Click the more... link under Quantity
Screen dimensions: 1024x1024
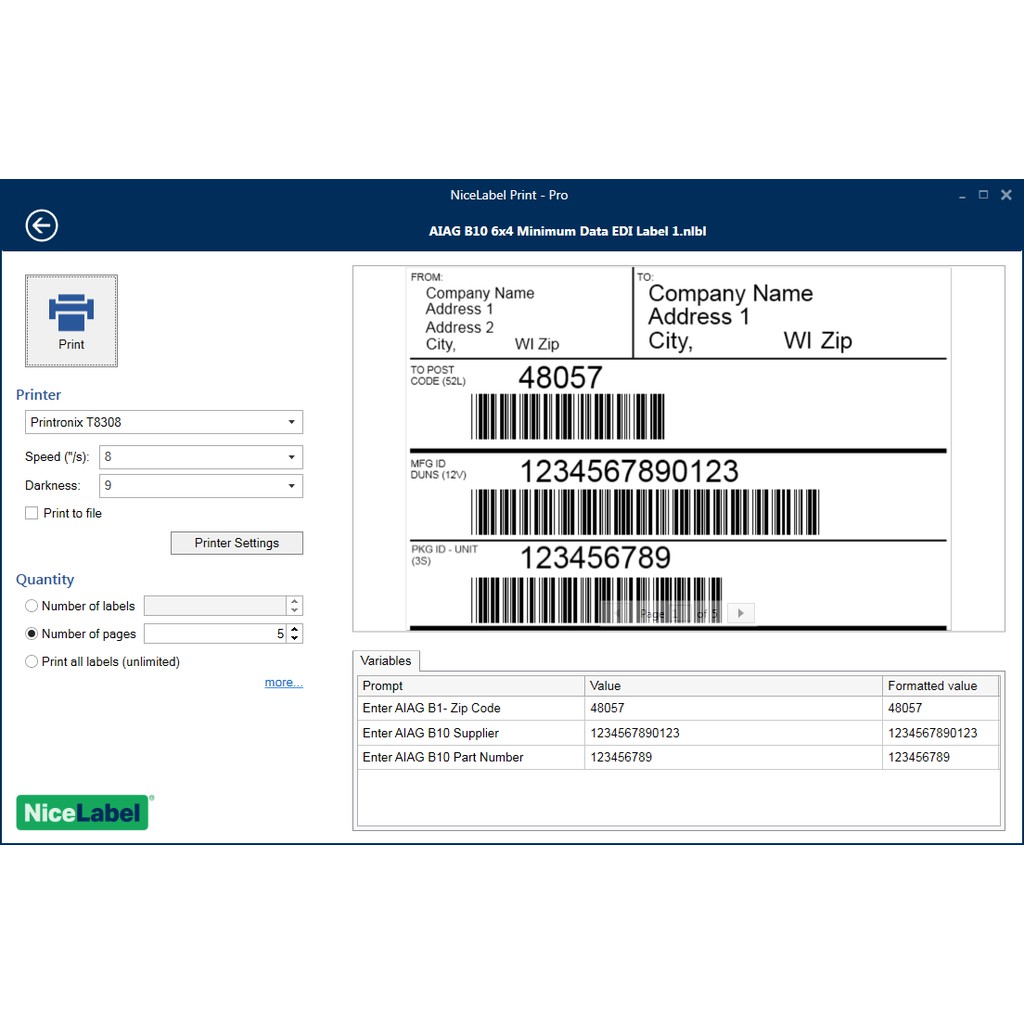283,682
